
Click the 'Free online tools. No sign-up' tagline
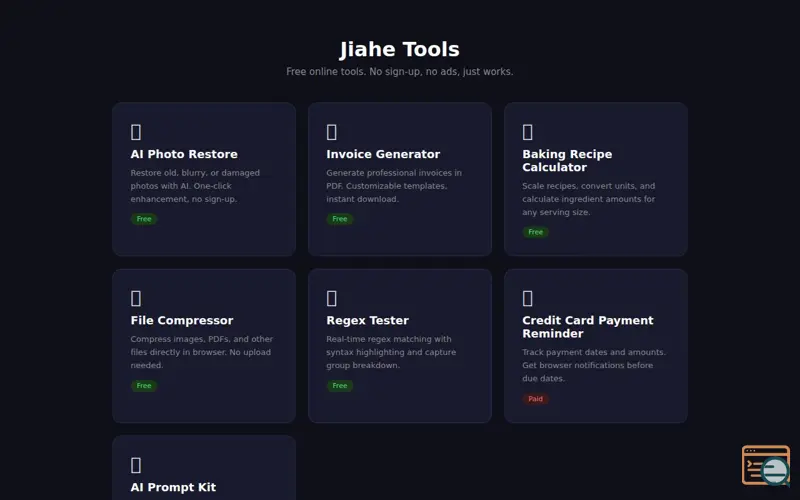(399, 71)
